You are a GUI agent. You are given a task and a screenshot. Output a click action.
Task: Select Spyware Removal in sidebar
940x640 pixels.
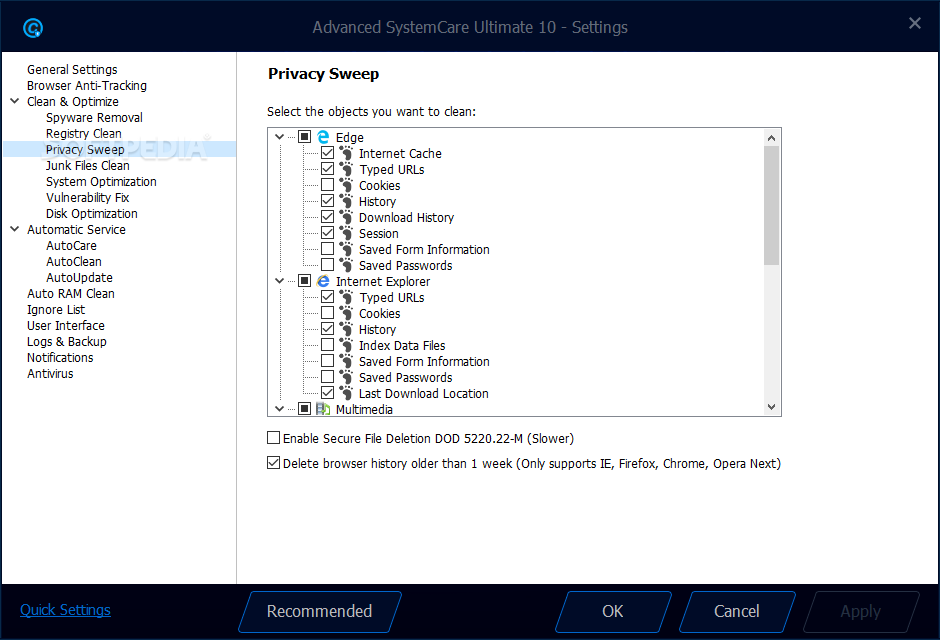click(94, 117)
